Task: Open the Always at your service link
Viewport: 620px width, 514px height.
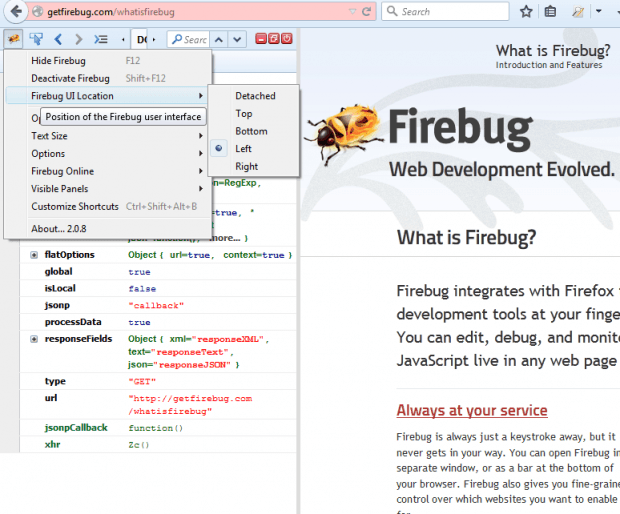Action: pos(472,410)
